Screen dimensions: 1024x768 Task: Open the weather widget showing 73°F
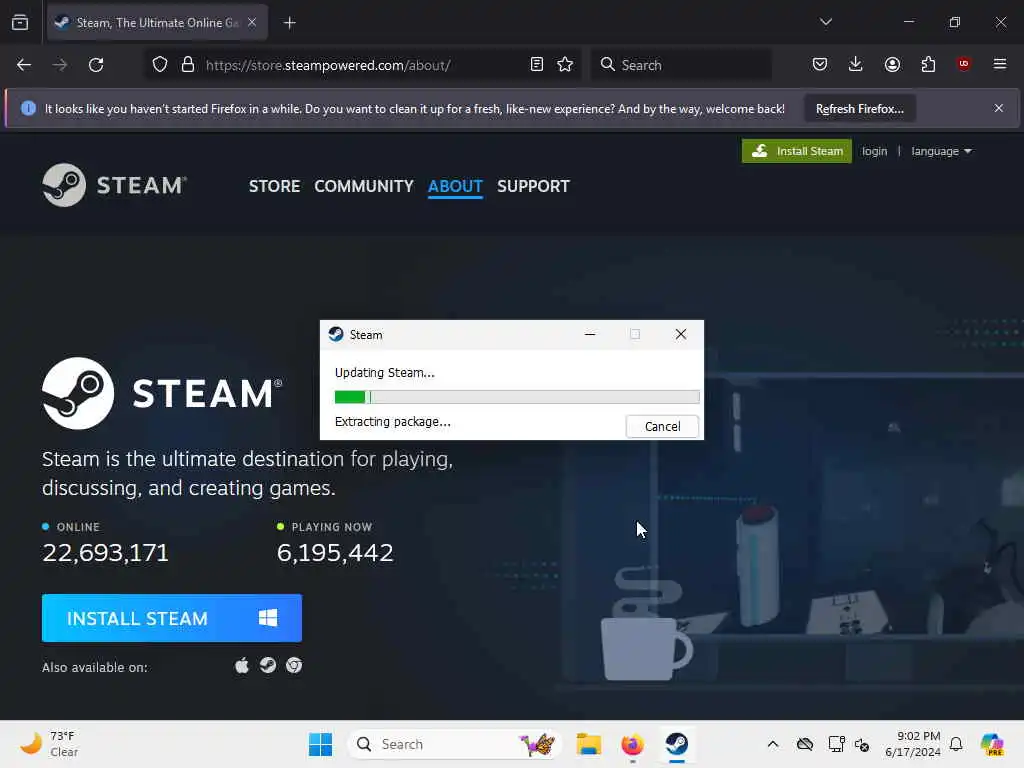(49, 744)
